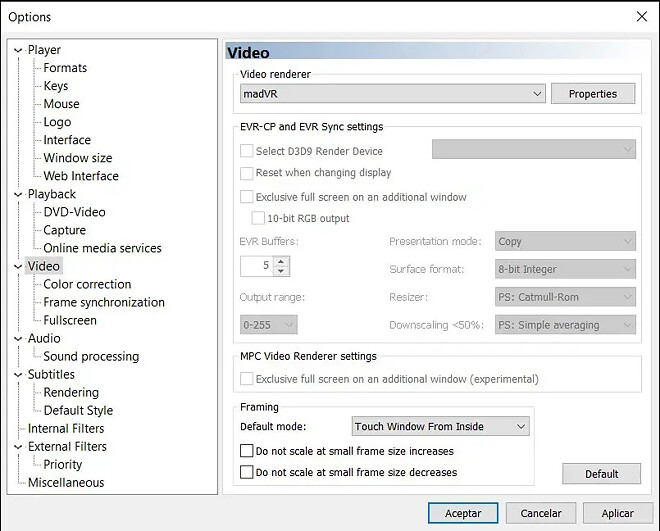The image size is (660, 531).
Task: Confirm settings with Aceptar
Action: [x=463, y=513]
